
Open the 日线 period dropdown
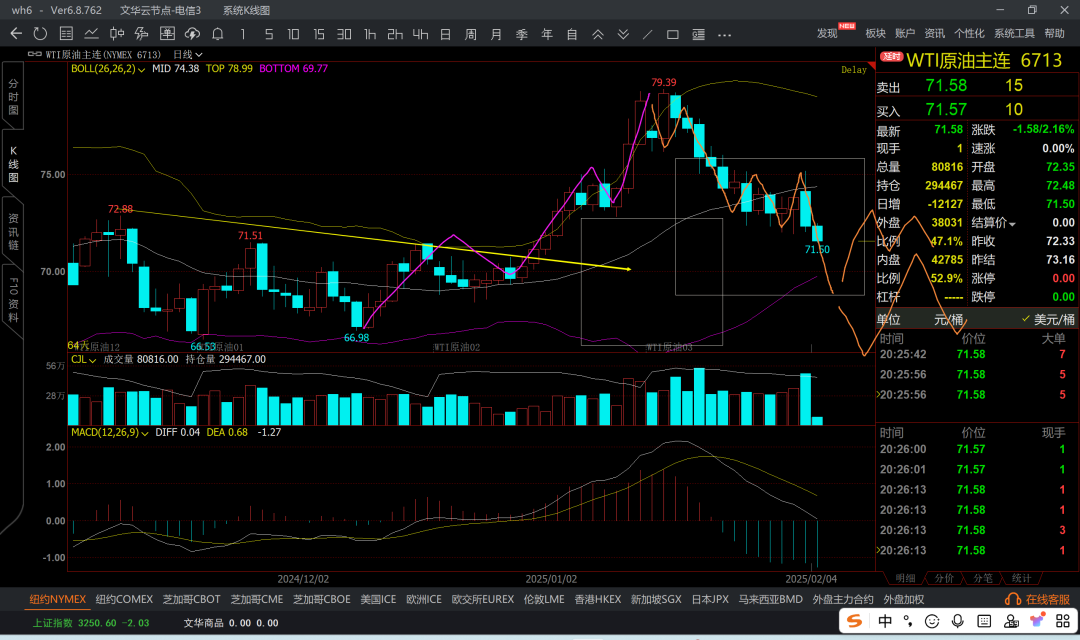(x=188, y=54)
